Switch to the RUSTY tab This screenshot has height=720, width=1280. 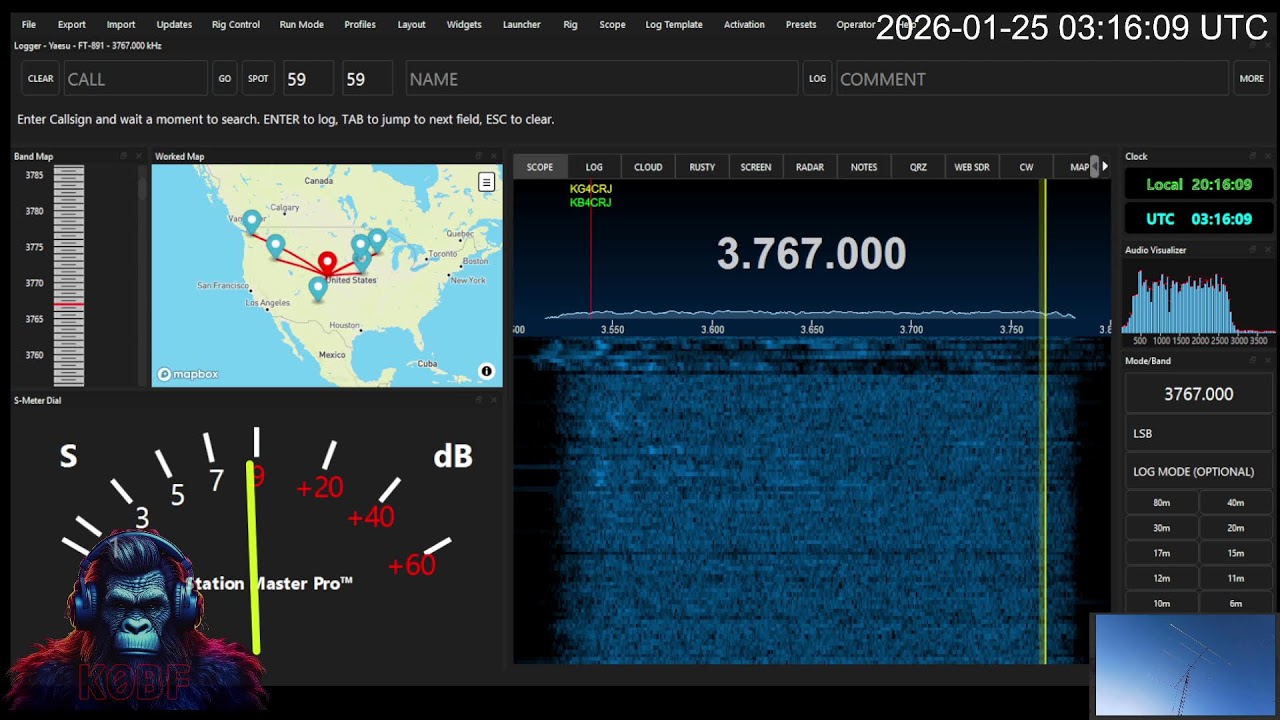[702, 167]
